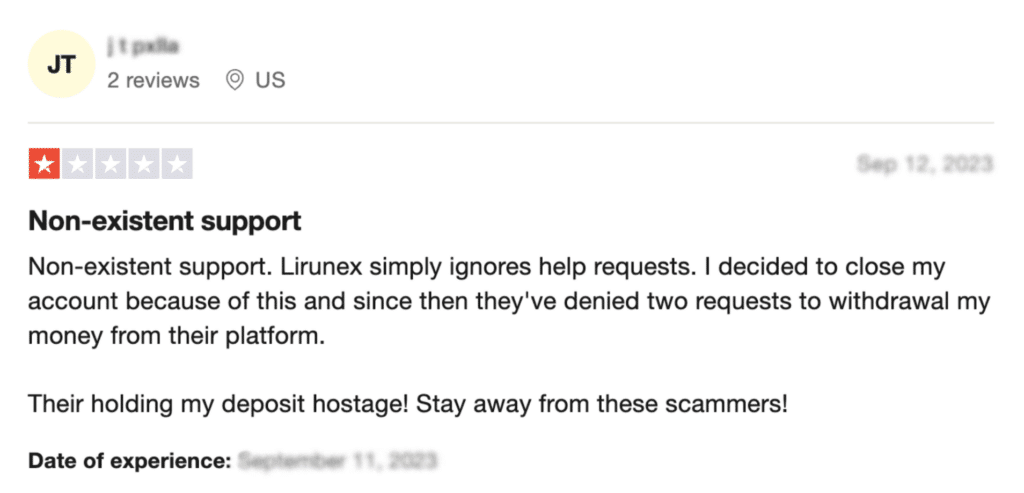The width and height of the screenshot is (1024, 493).
Task: Click the second gray star
Action: [x=78, y=164]
